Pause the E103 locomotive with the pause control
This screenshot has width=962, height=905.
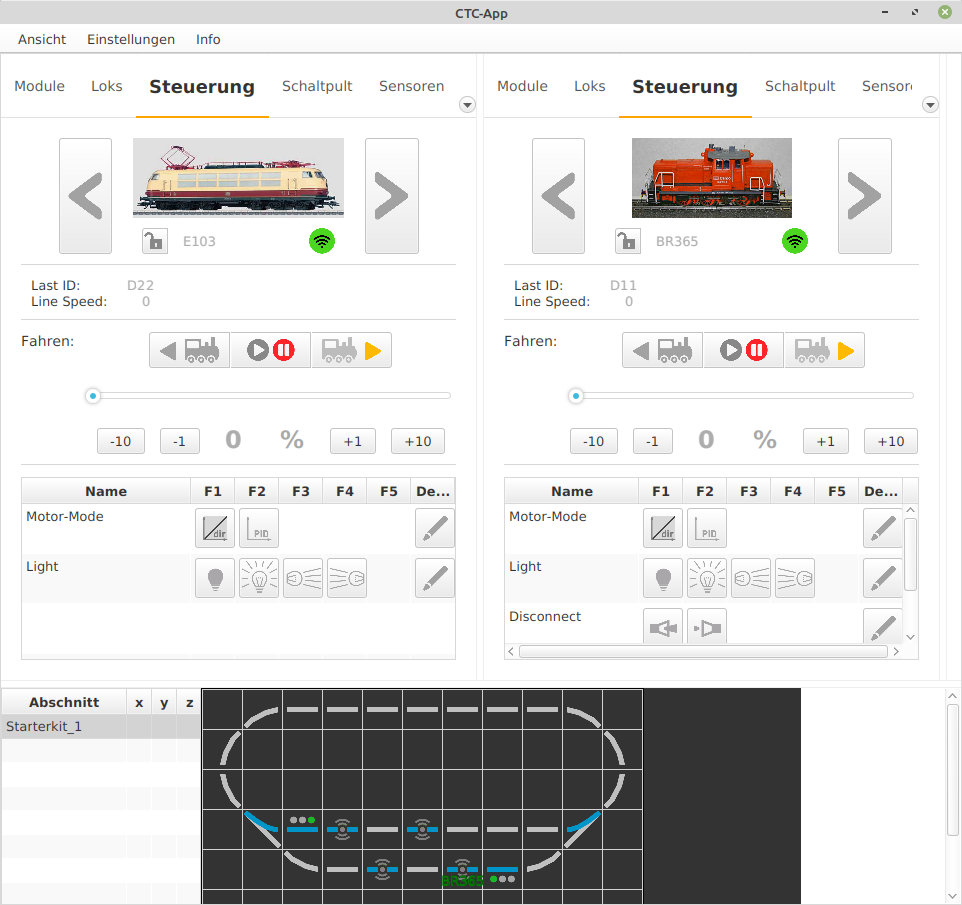pyautogui.click(x=283, y=349)
